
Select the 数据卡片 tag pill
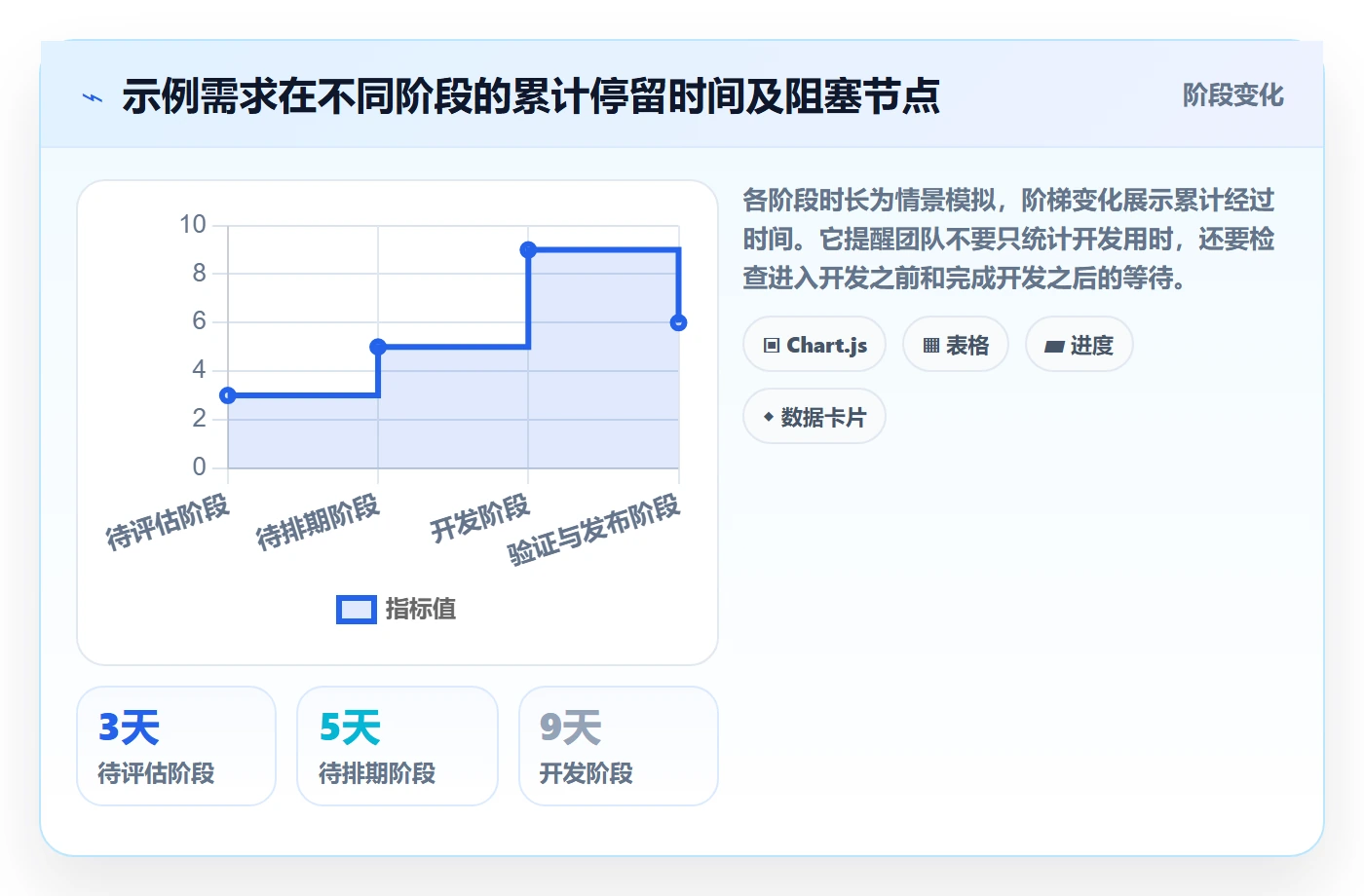click(815, 417)
